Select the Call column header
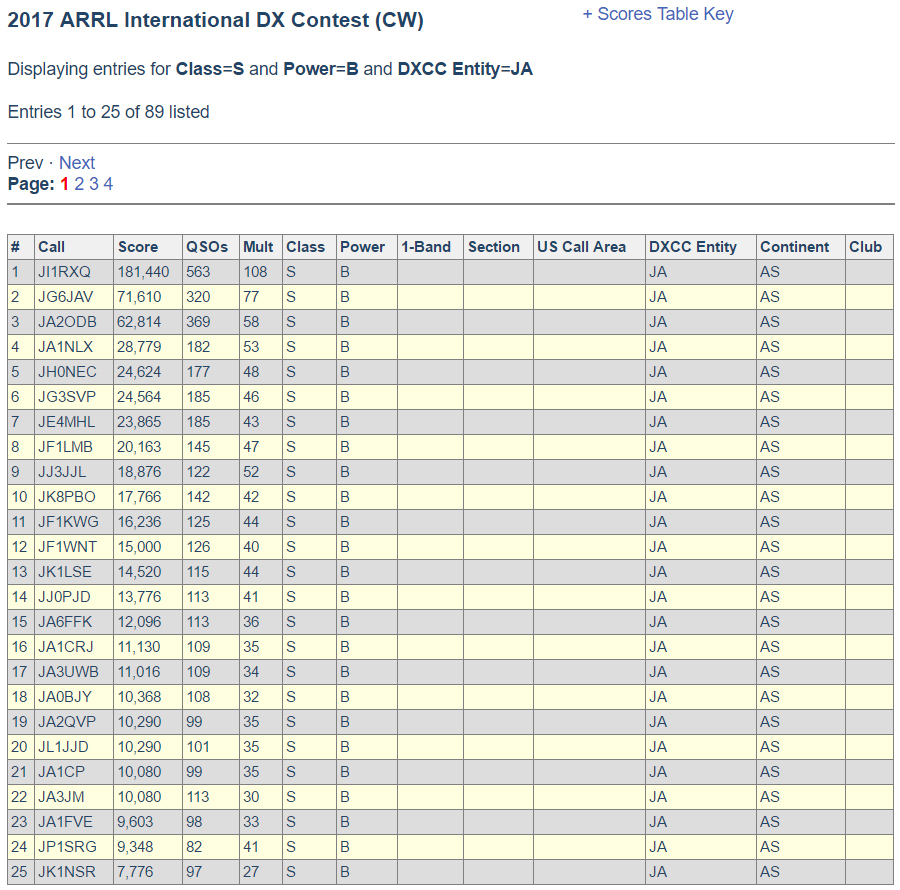This screenshot has width=900, height=890. point(52,247)
